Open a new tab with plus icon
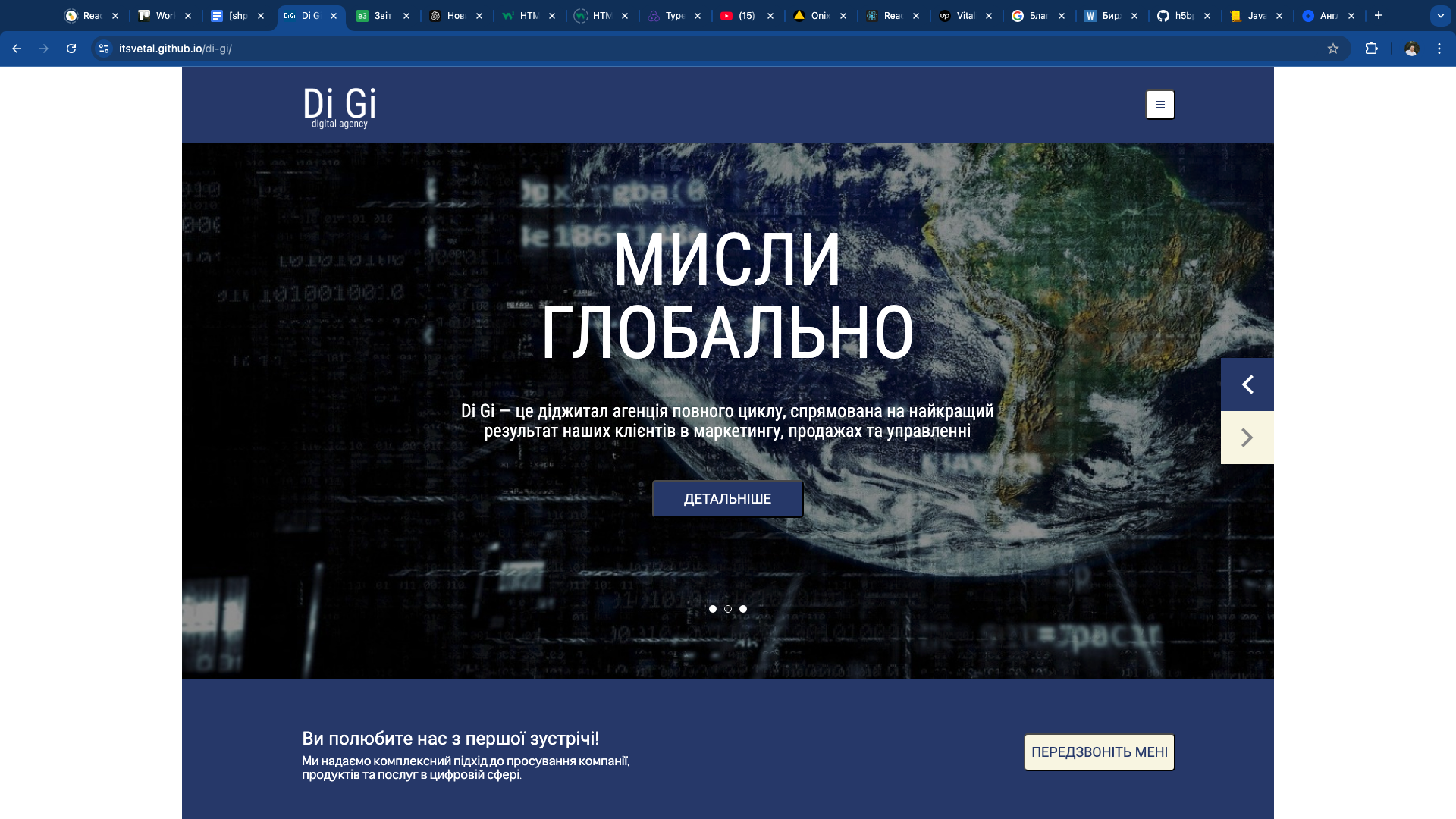The height and width of the screenshot is (819, 1456). click(1379, 15)
